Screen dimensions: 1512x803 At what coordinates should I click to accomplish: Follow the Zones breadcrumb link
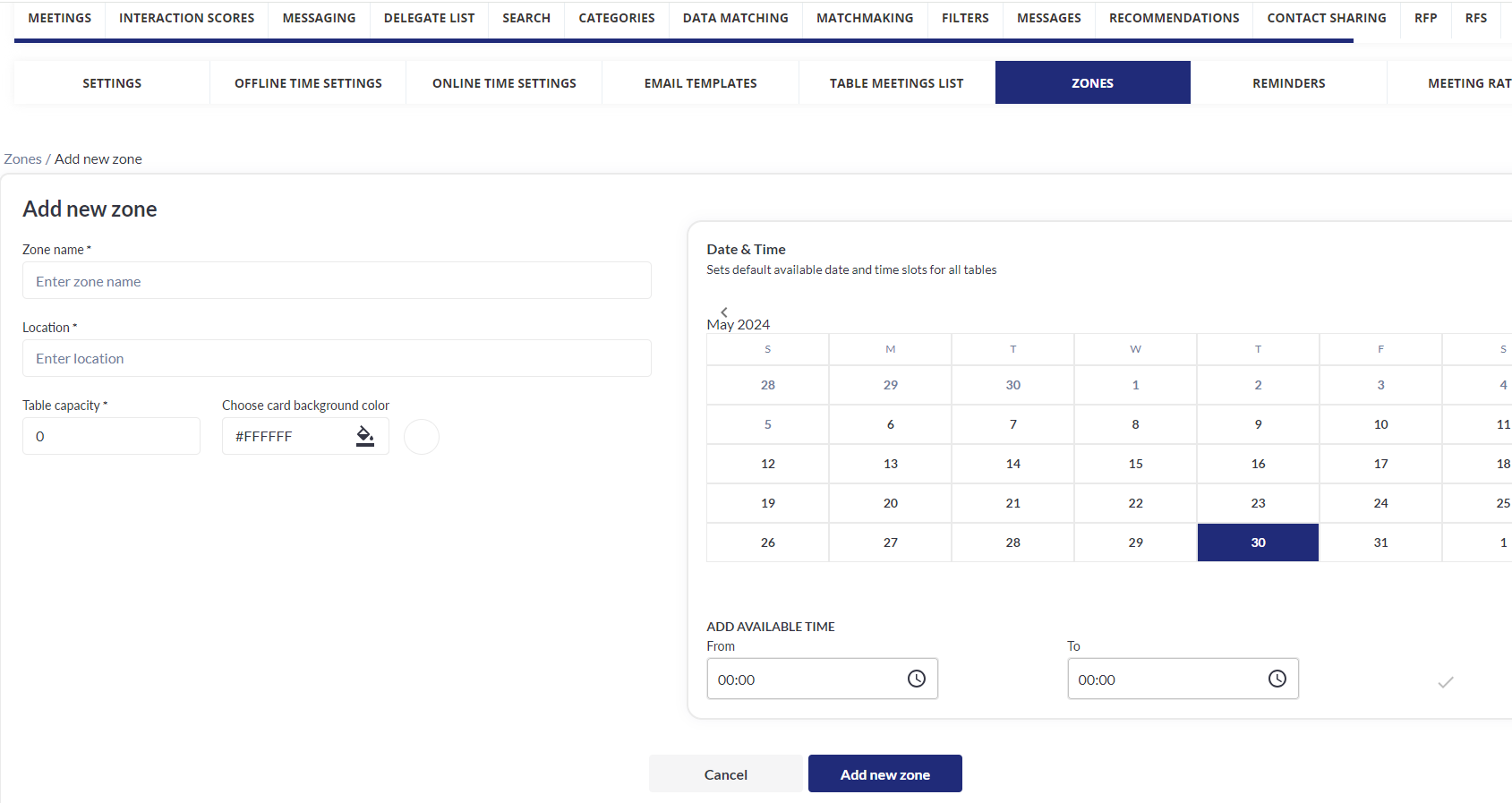coord(22,159)
